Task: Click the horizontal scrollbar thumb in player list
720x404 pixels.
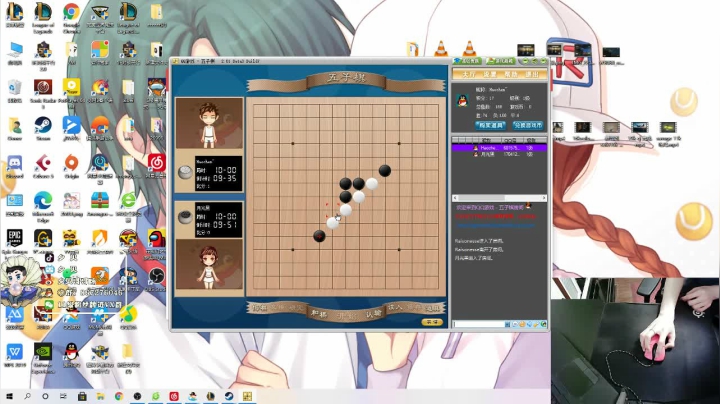Action: pyautogui.click(x=482, y=198)
